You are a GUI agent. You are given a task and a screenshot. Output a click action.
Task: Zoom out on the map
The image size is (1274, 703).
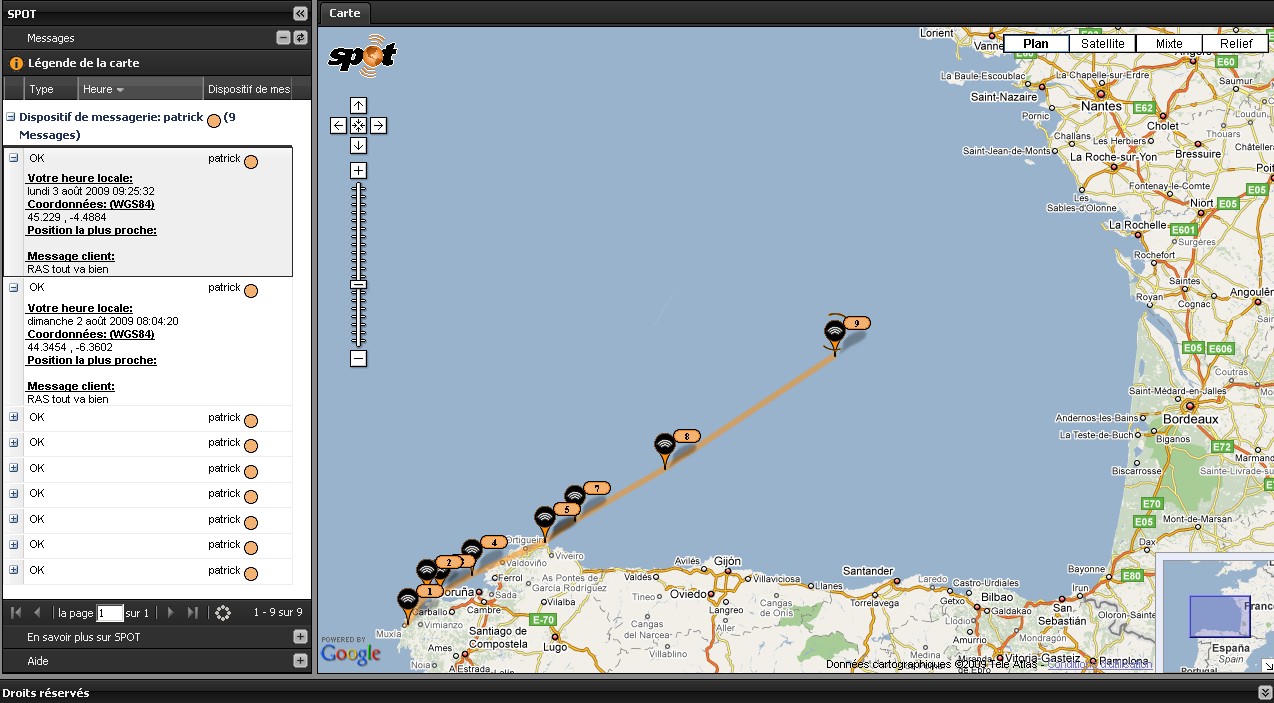pyautogui.click(x=358, y=358)
